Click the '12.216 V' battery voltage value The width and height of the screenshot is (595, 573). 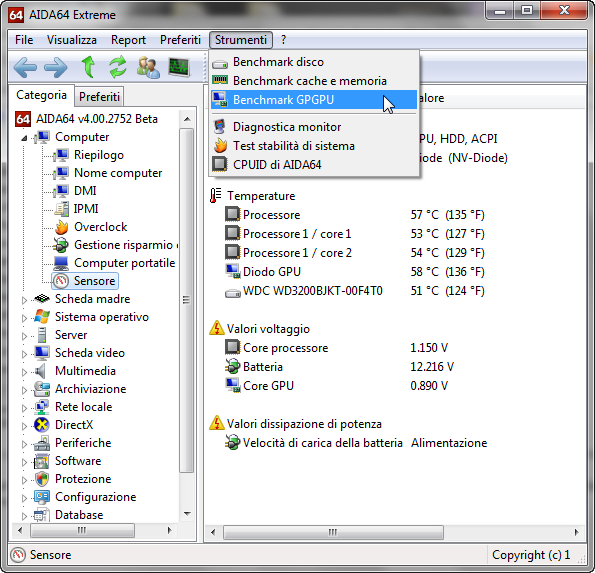tap(432, 367)
